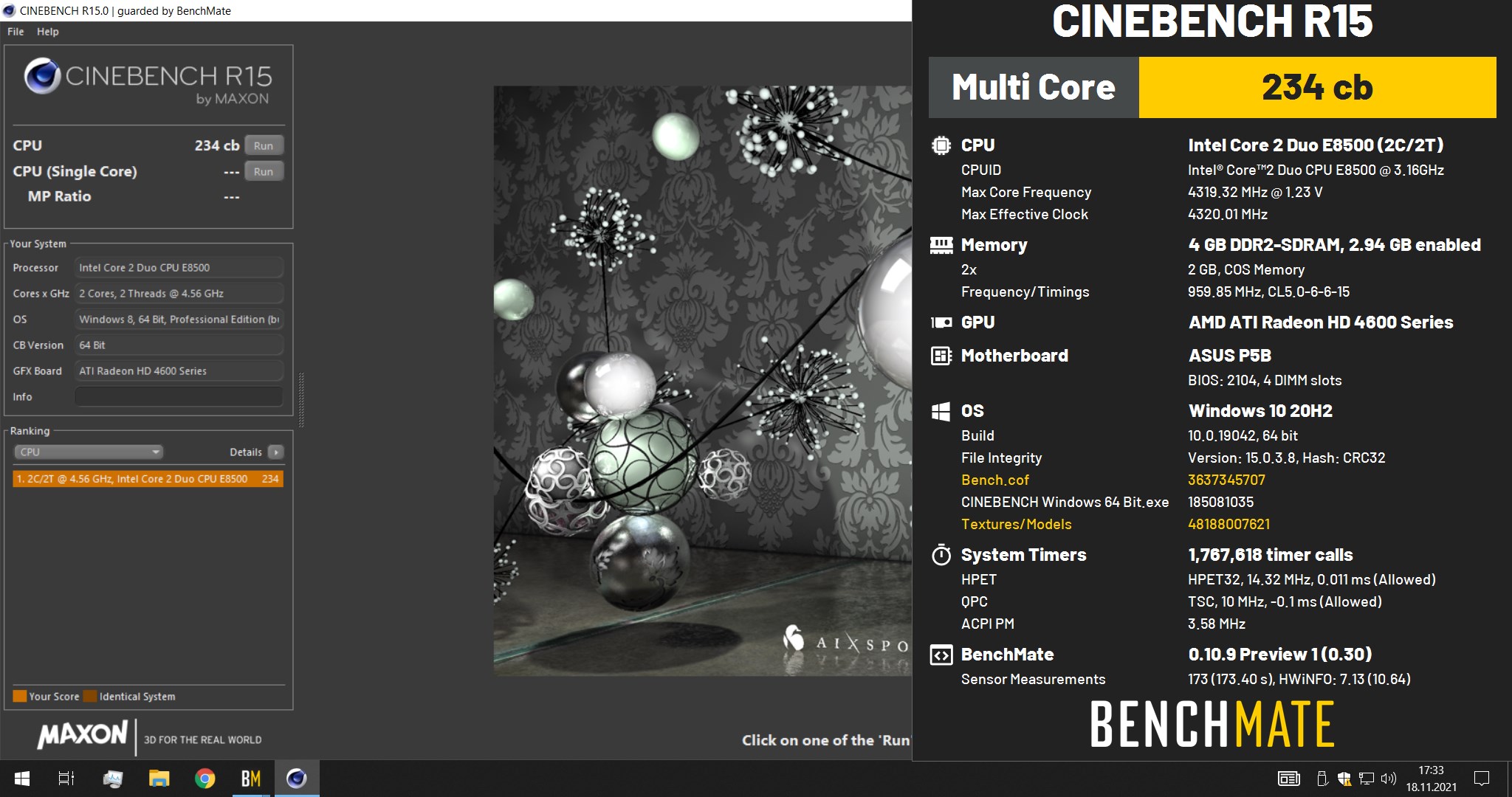Open the Help menu

(x=48, y=32)
